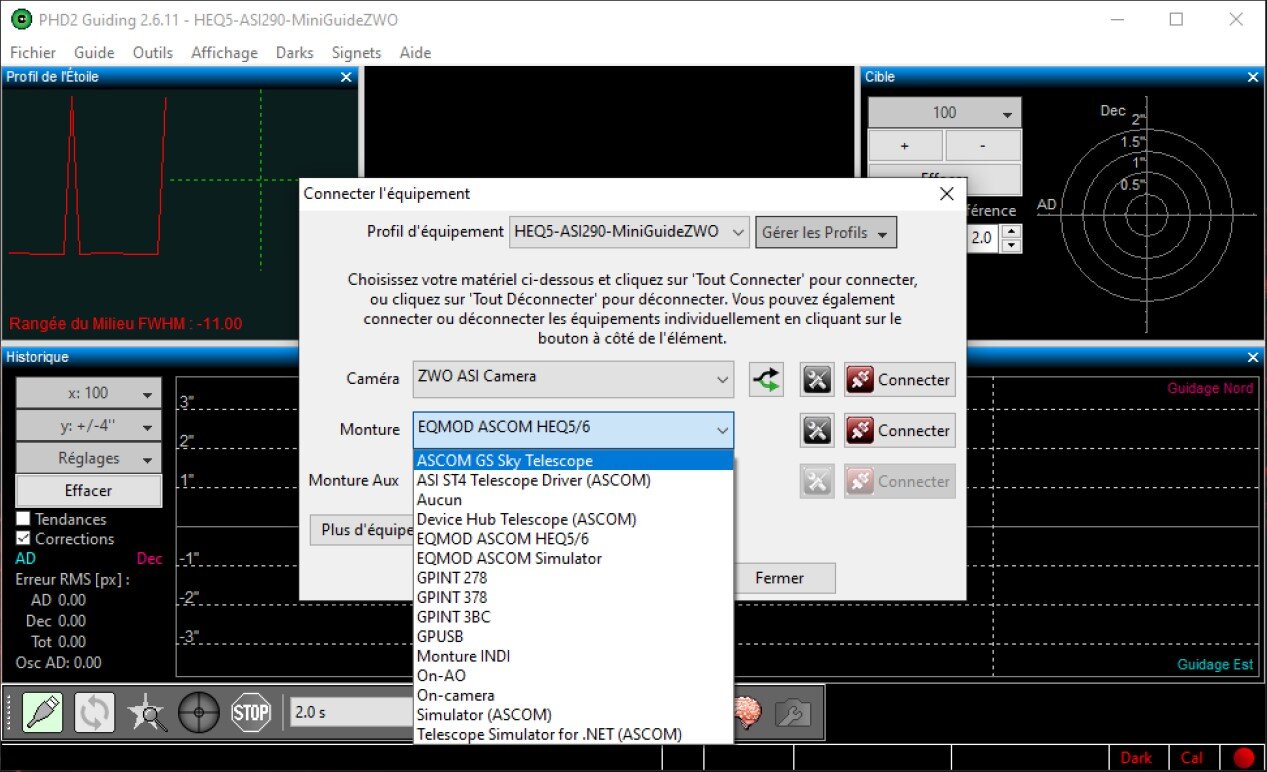Close the Cible panel

[1253, 77]
